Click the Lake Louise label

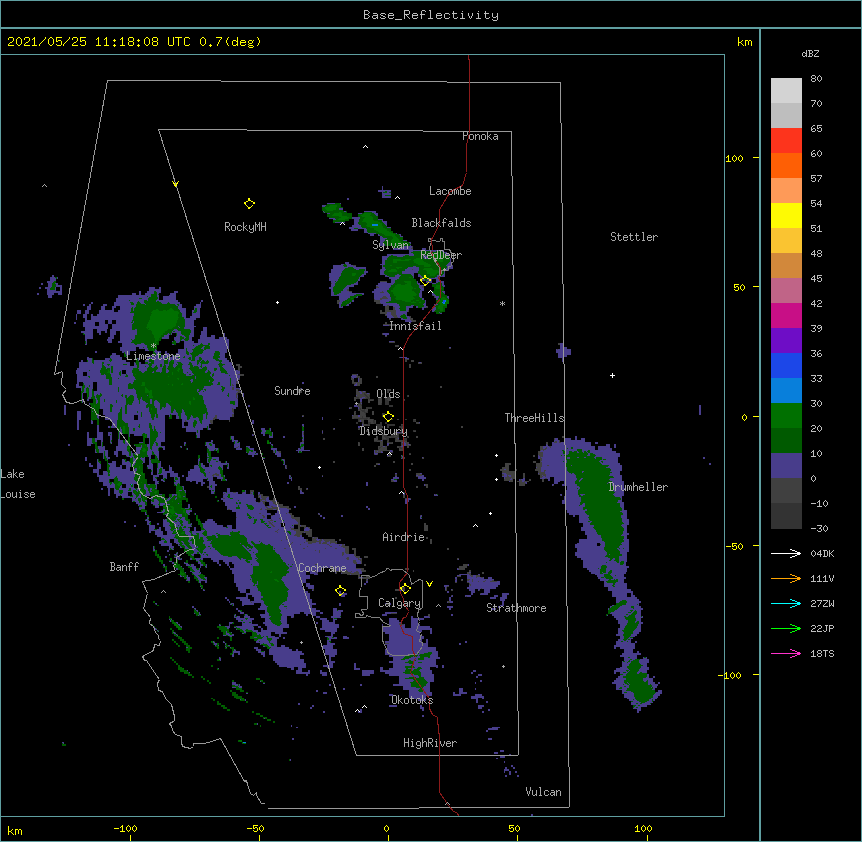18,484
